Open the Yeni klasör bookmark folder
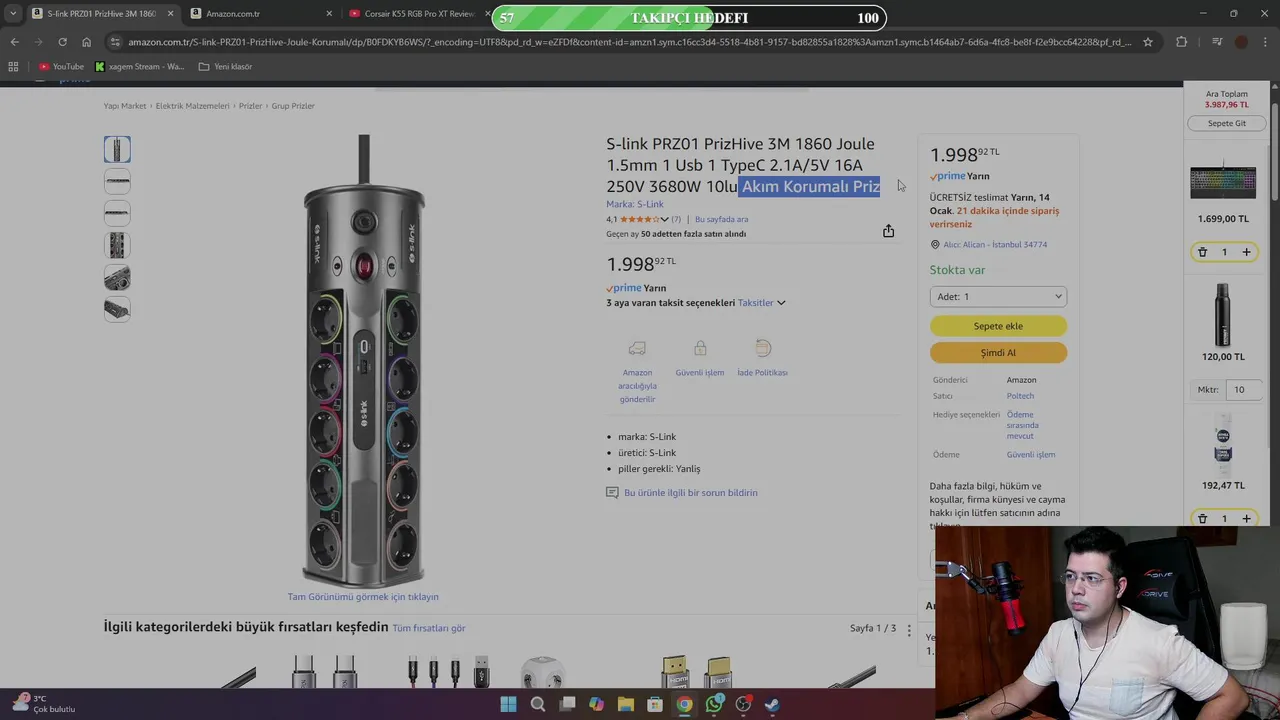This screenshot has height=720, width=1280. 225,67
